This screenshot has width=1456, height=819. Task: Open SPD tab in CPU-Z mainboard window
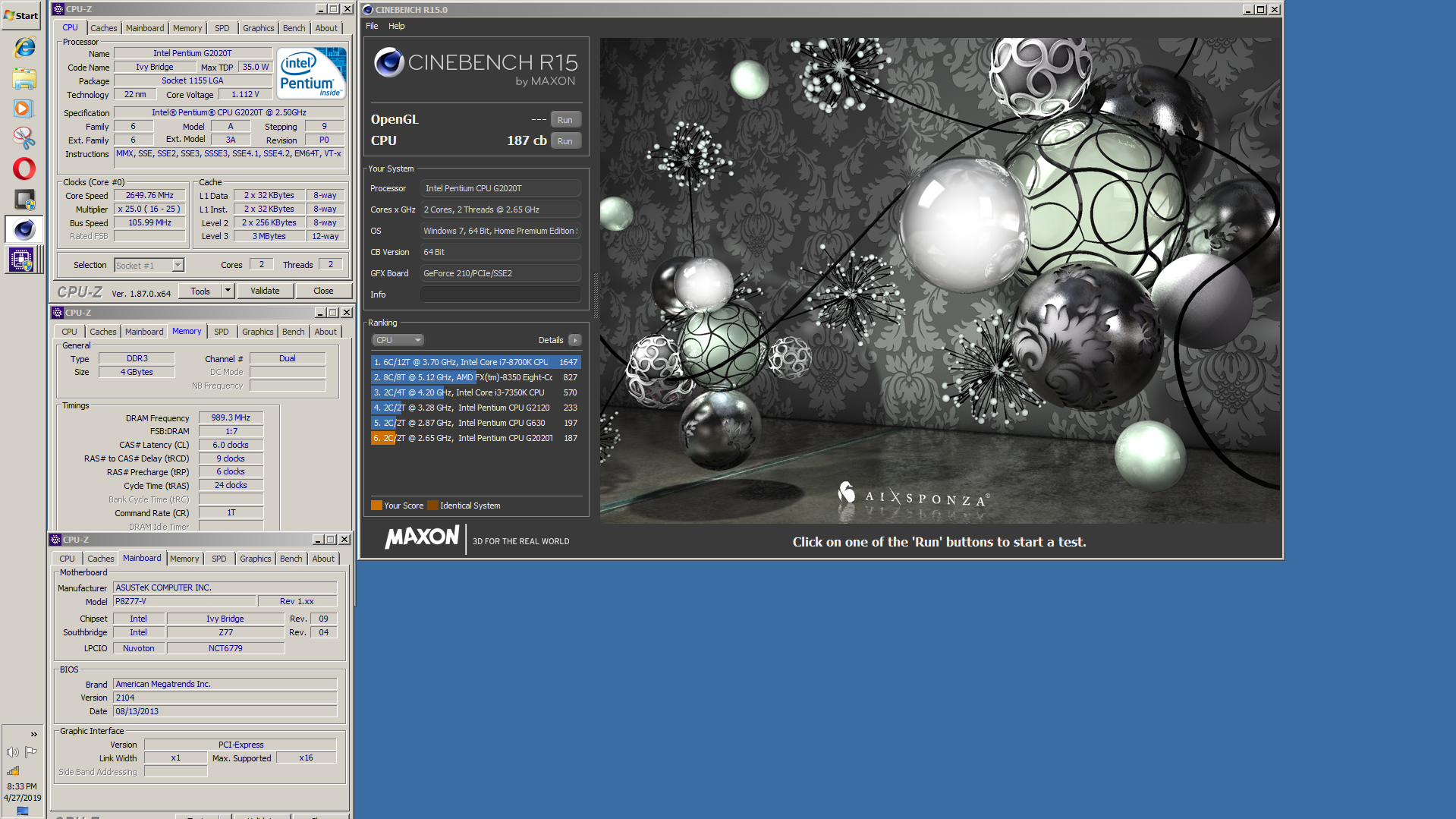pos(219,559)
